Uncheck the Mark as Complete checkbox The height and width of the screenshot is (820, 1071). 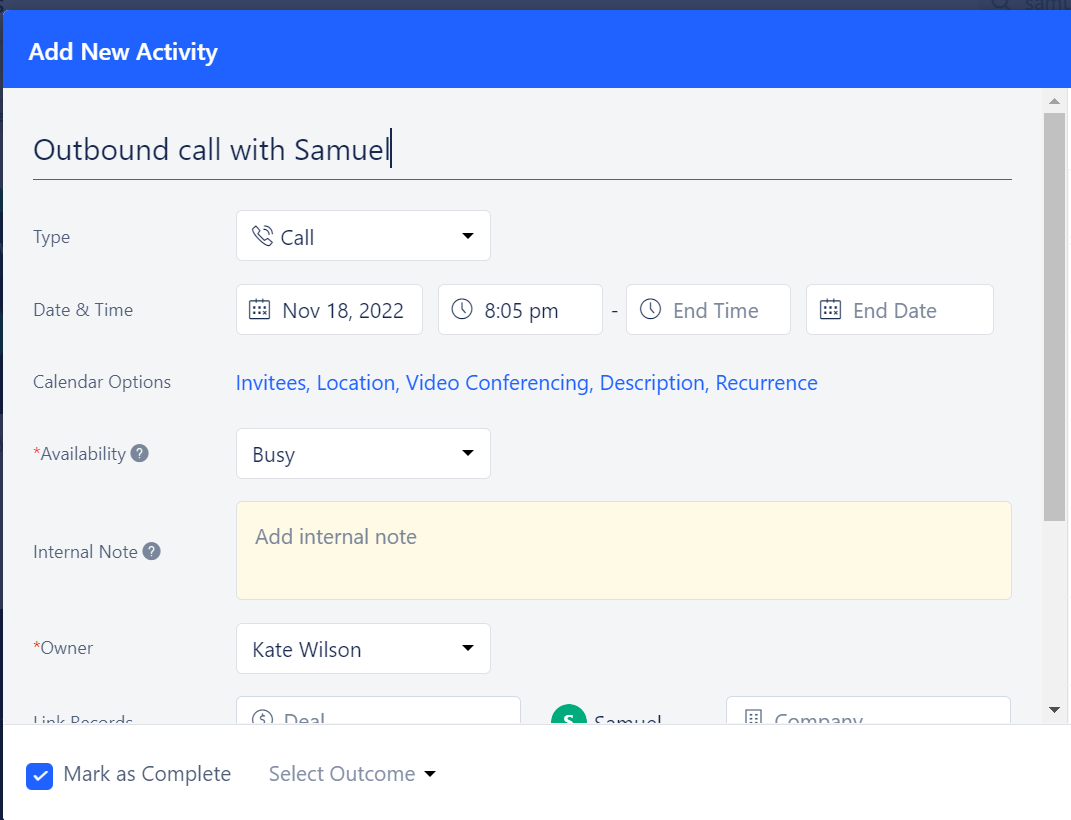39,774
